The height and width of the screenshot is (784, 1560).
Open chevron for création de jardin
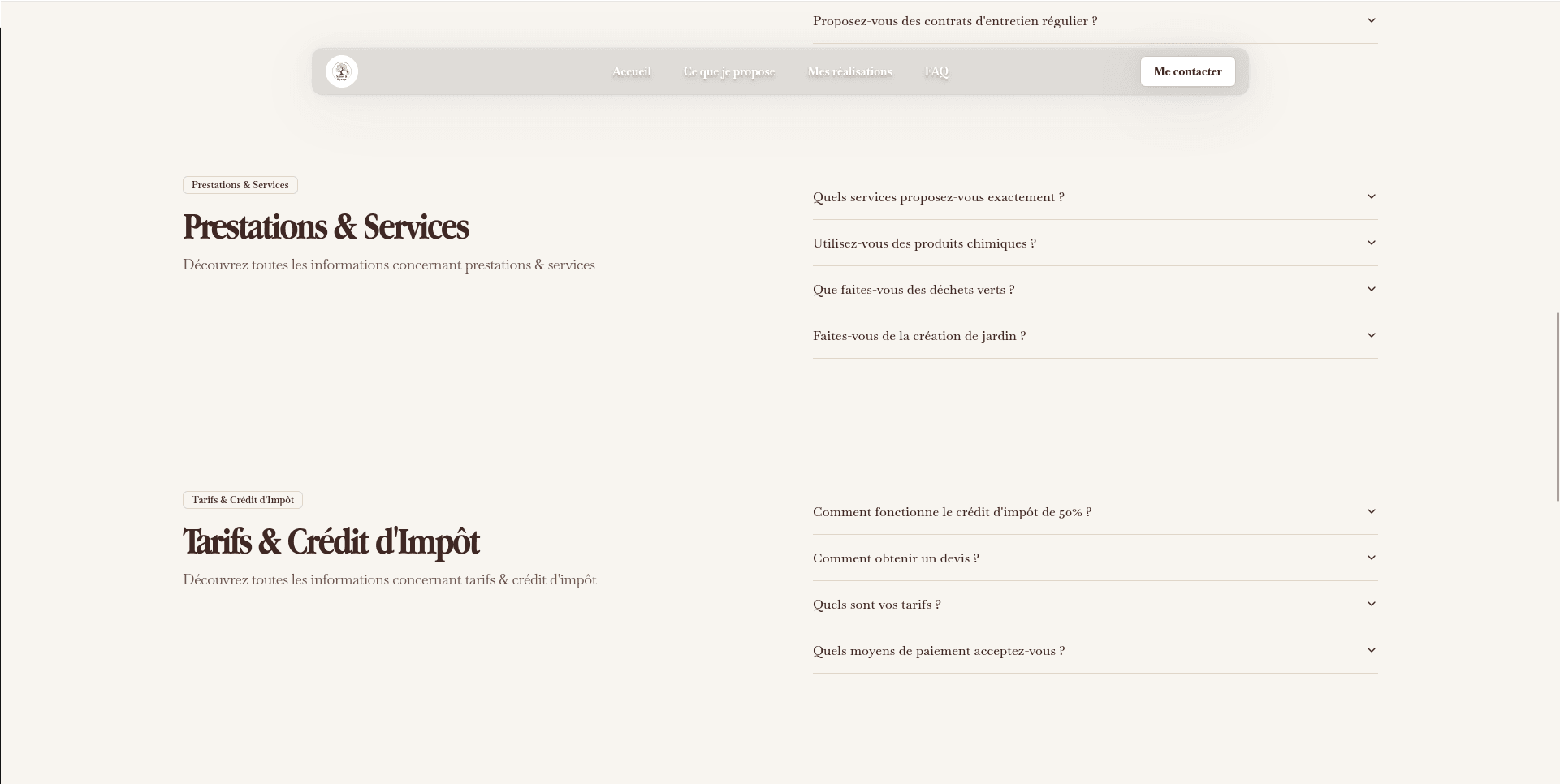pyautogui.click(x=1371, y=335)
